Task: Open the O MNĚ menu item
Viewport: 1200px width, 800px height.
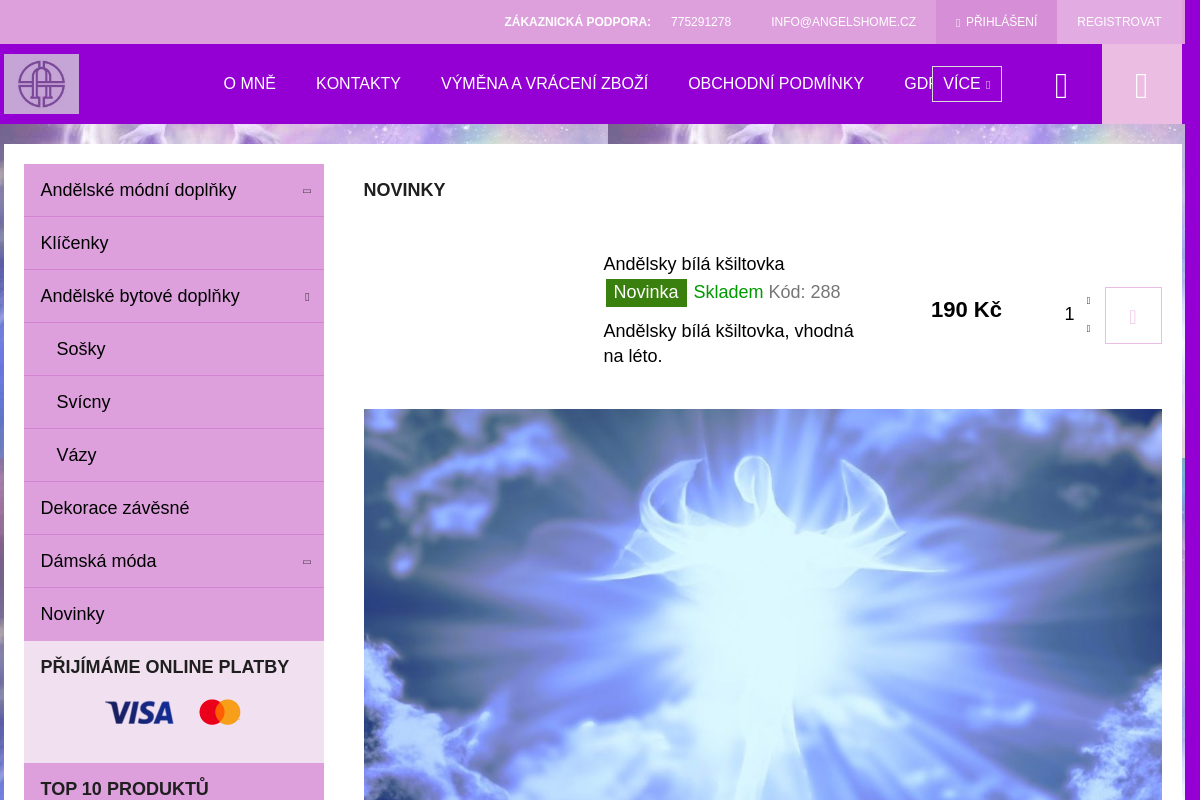Action: (250, 84)
